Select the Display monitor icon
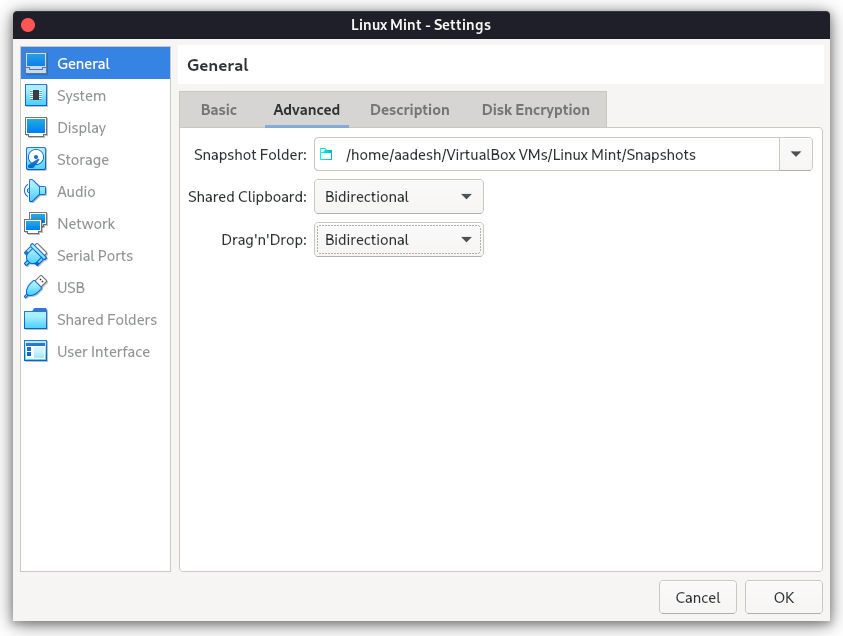Screen dimensions: 843x636 coord(36,127)
